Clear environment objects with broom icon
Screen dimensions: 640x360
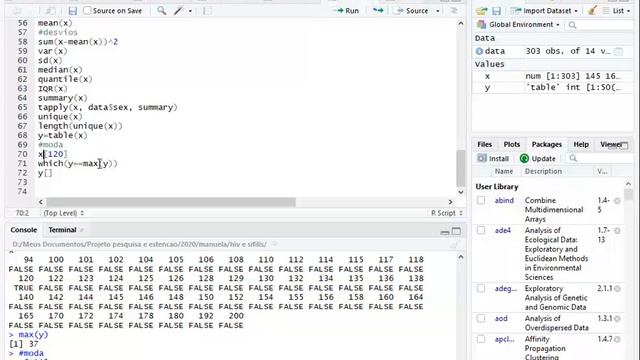click(x=592, y=11)
